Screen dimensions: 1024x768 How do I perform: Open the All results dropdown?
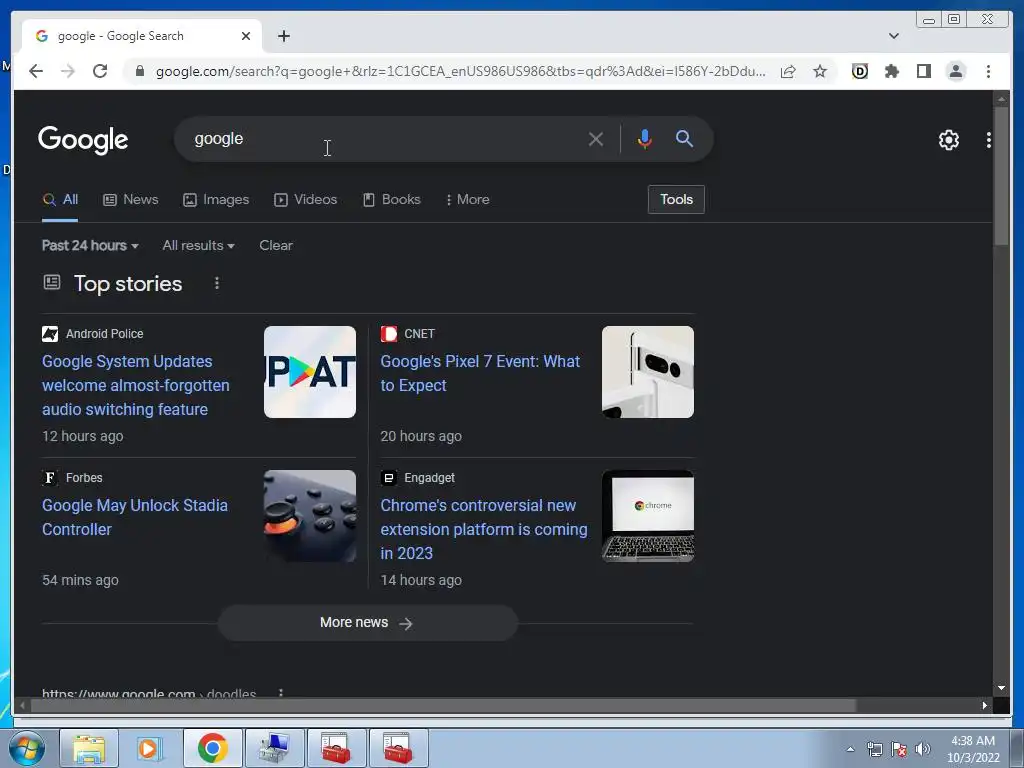click(x=199, y=246)
